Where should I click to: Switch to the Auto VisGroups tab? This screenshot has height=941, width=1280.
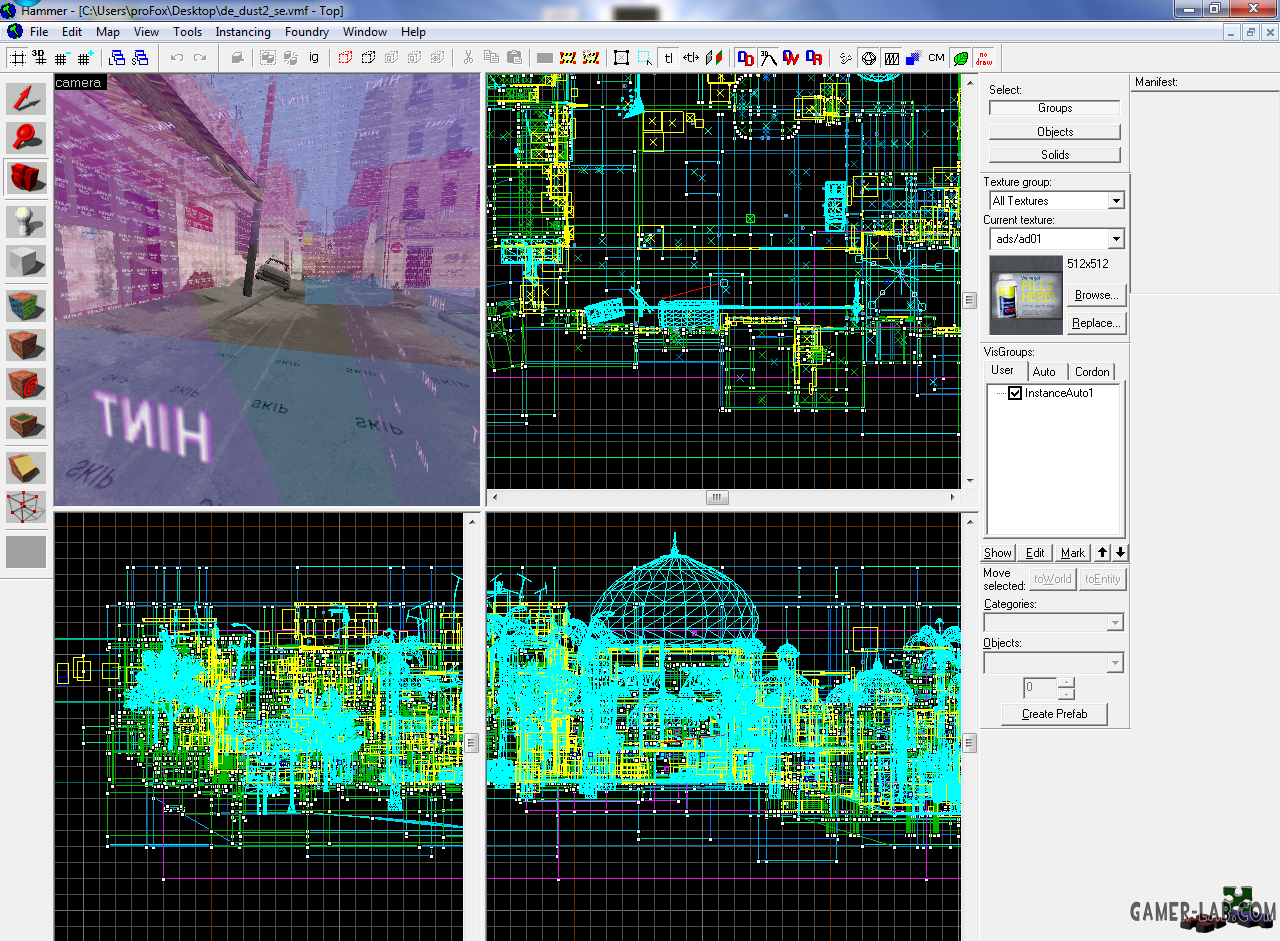(x=1044, y=372)
